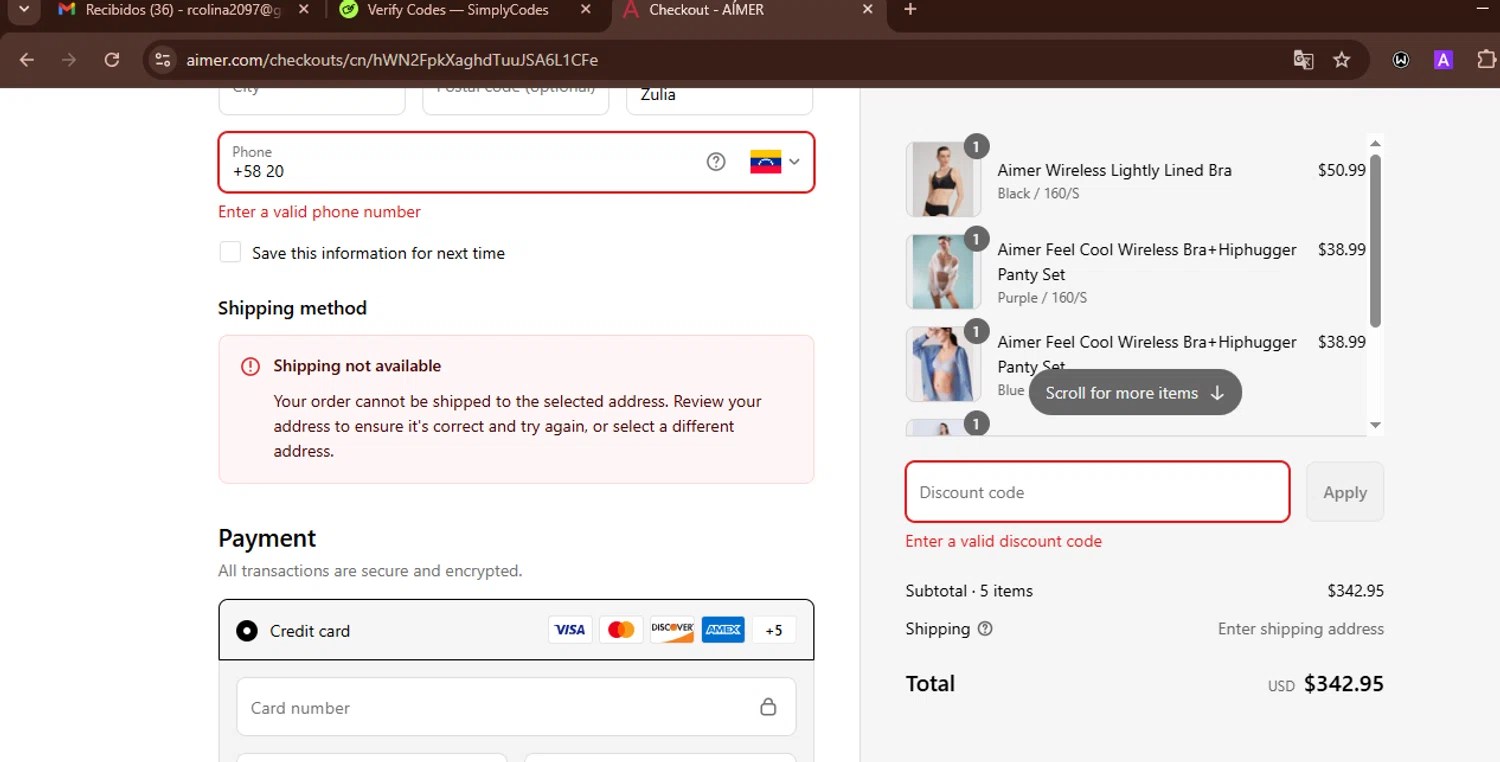1500x762 pixels.
Task: Click the Visa card logo
Action: tap(570, 629)
